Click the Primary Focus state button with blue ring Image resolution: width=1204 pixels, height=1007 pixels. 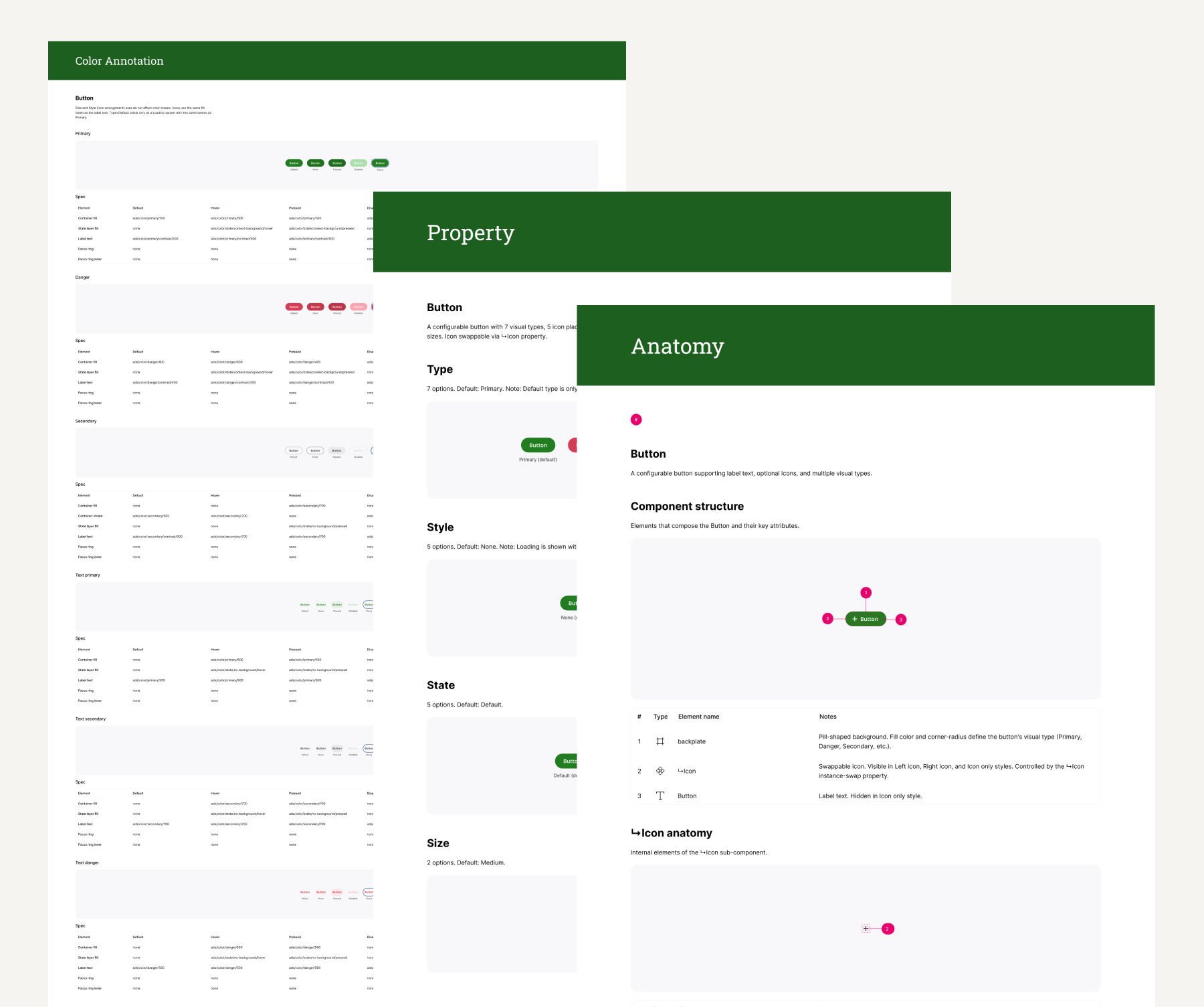coord(380,163)
